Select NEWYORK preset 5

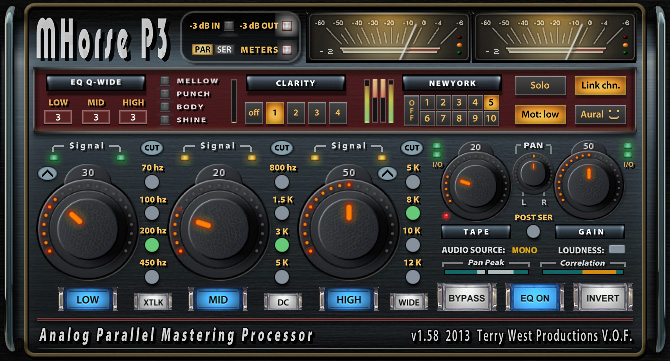pos(491,103)
